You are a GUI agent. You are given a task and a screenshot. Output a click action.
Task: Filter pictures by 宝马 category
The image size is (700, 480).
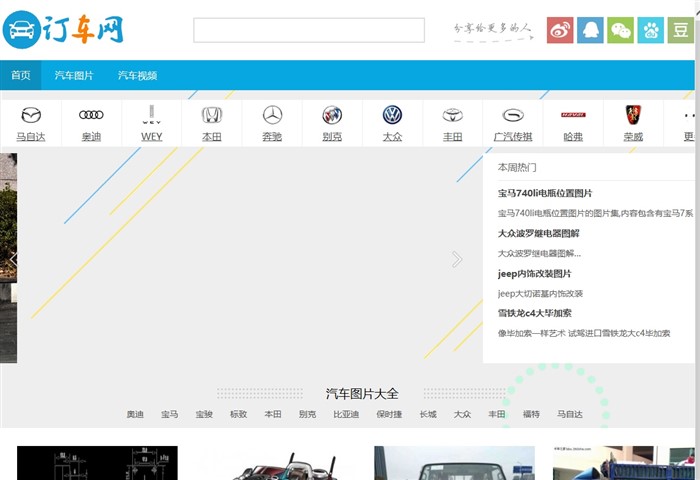(170, 414)
